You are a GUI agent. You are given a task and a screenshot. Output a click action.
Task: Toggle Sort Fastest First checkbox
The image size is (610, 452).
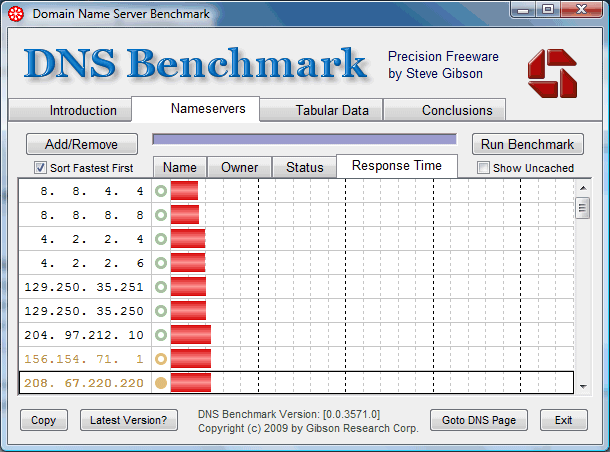click(40, 168)
